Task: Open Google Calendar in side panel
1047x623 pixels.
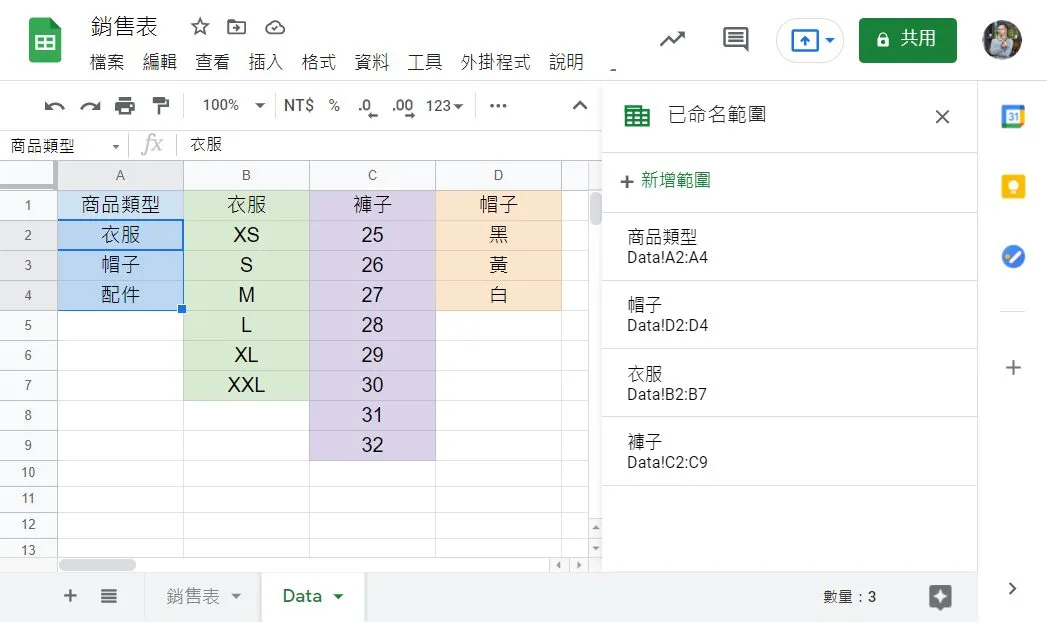Action: click(x=1013, y=116)
